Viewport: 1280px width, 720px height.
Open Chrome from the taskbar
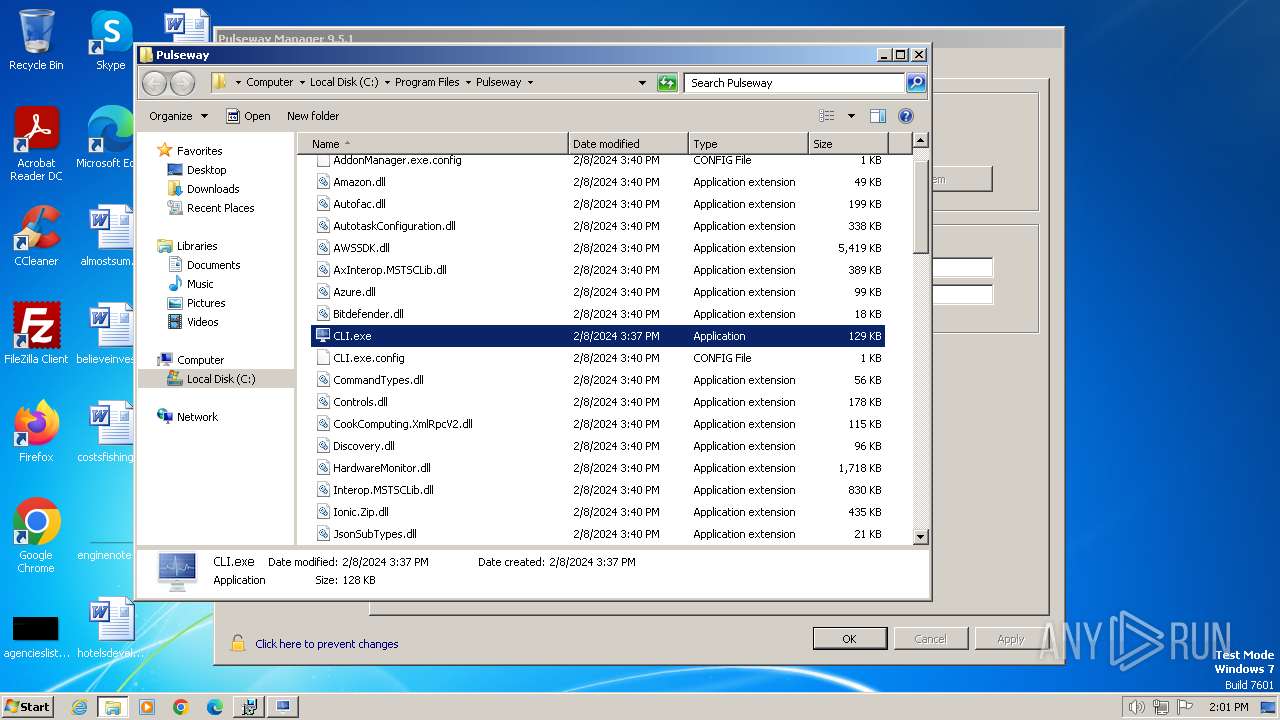(181, 707)
